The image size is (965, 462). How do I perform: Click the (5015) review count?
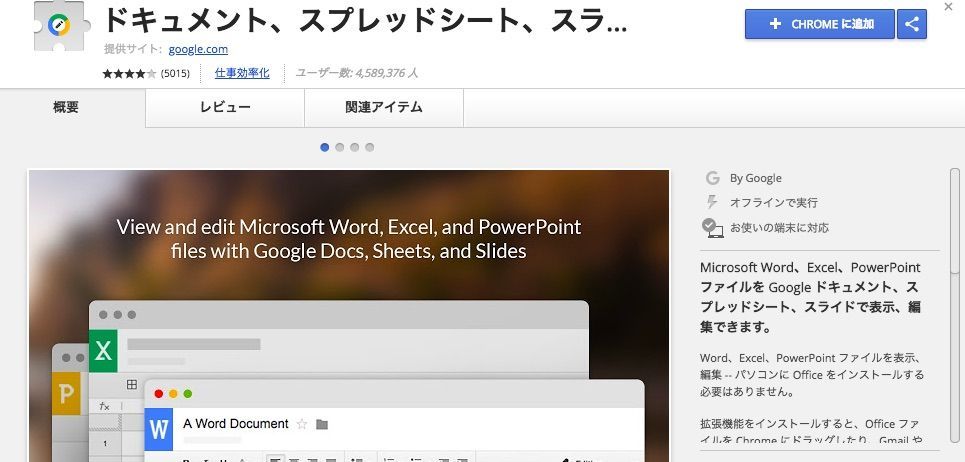coord(175,74)
